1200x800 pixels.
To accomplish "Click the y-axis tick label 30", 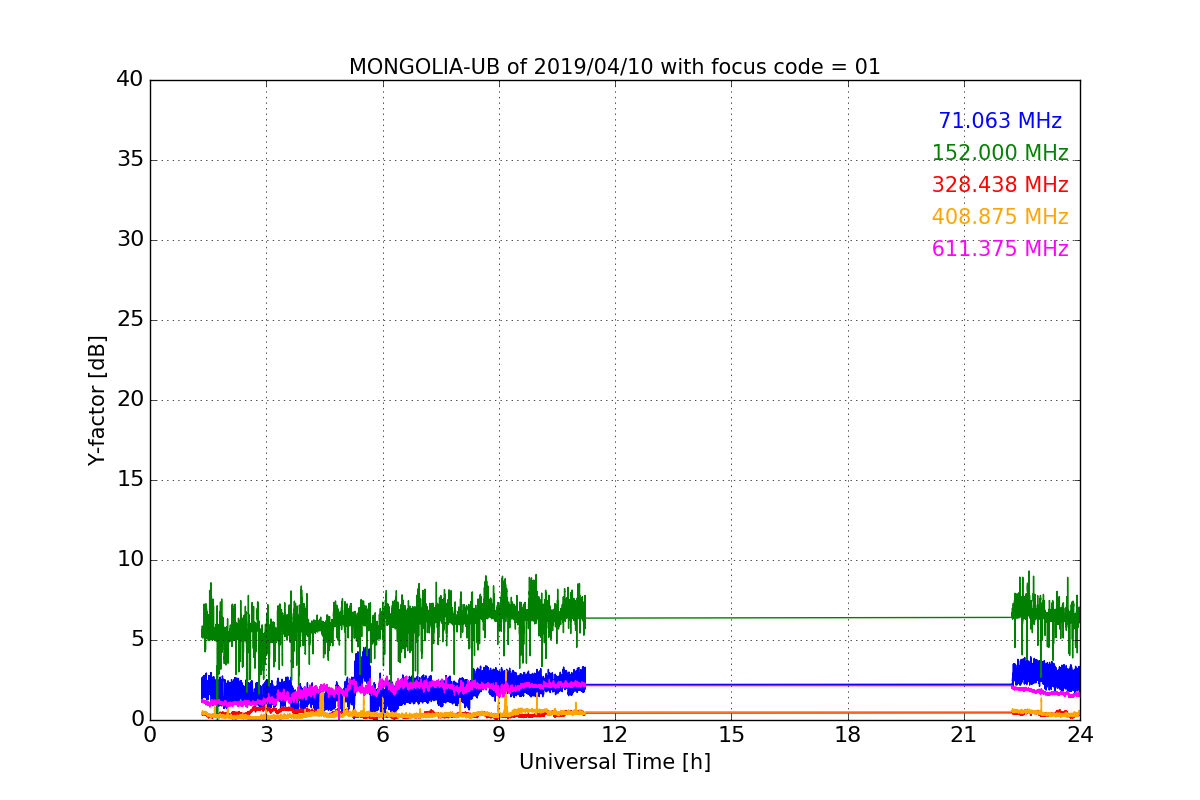I will 130,240.
